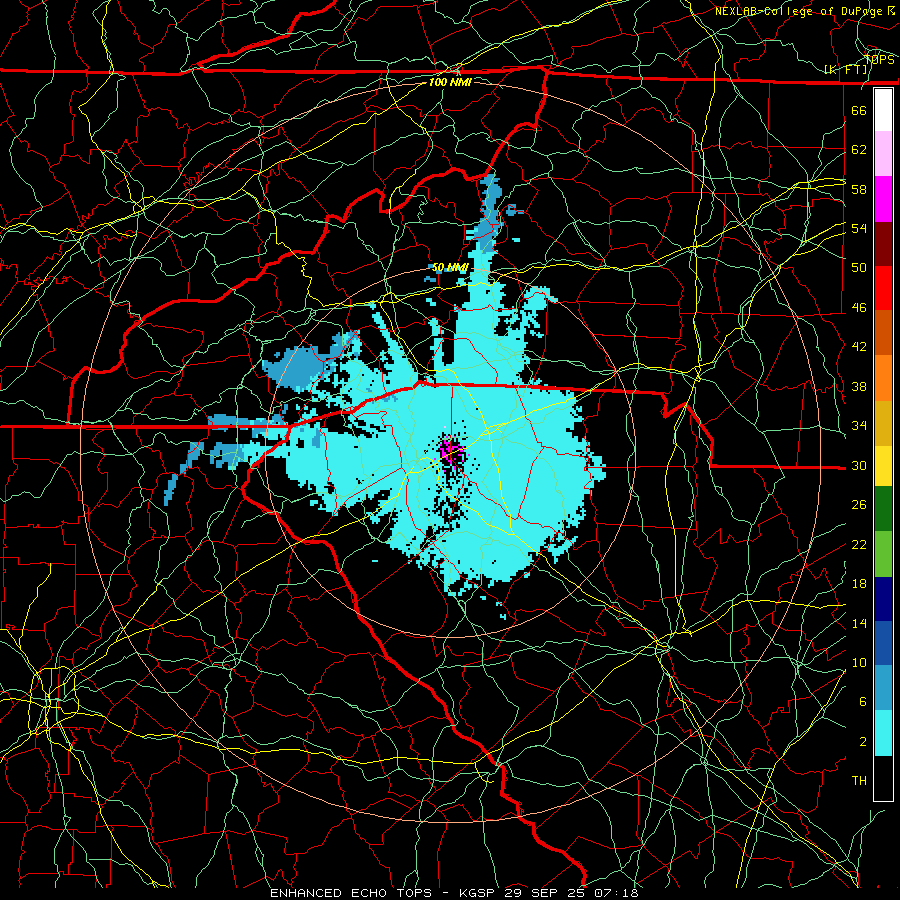Select the 34 scale value
The height and width of the screenshot is (900, 900).
(x=859, y=426)
